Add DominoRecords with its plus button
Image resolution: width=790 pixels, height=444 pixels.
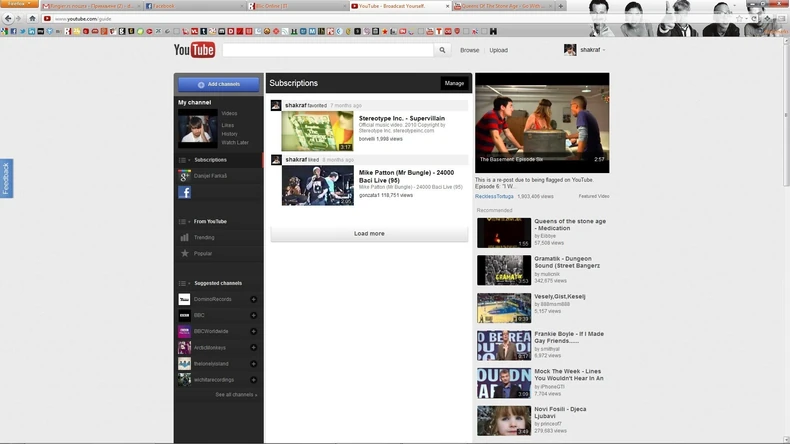pyautogui.click(x=253, y=300)
